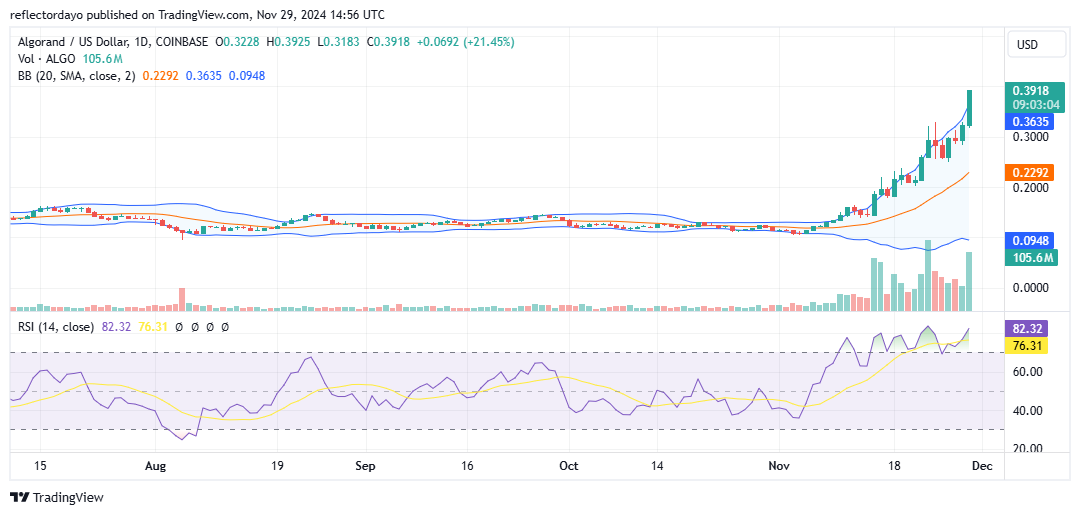Image resolution: width=1080 pixels, height=515 pixels.
Task: Select the Vol · ALGO indicator label
Action: pos(47,59)
